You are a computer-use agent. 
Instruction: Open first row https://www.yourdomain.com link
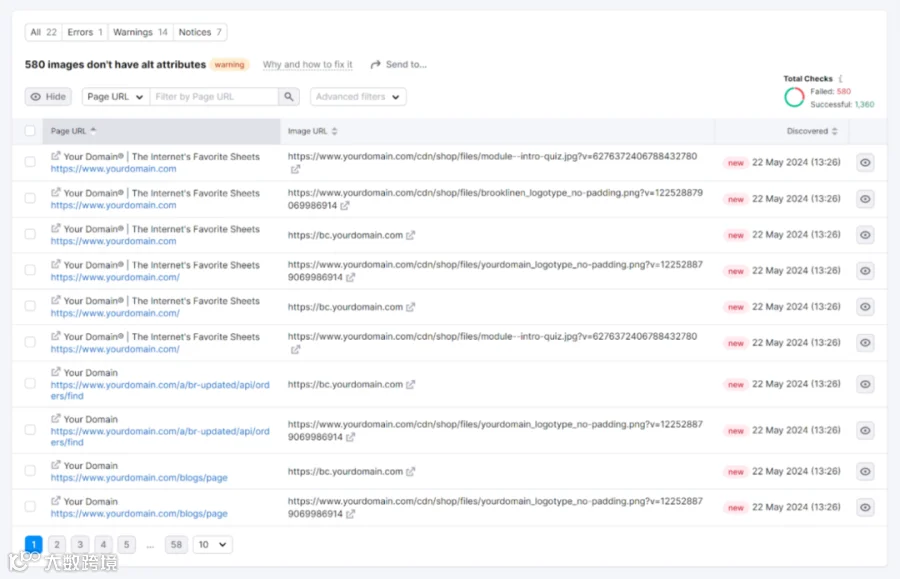pos(114,169)
